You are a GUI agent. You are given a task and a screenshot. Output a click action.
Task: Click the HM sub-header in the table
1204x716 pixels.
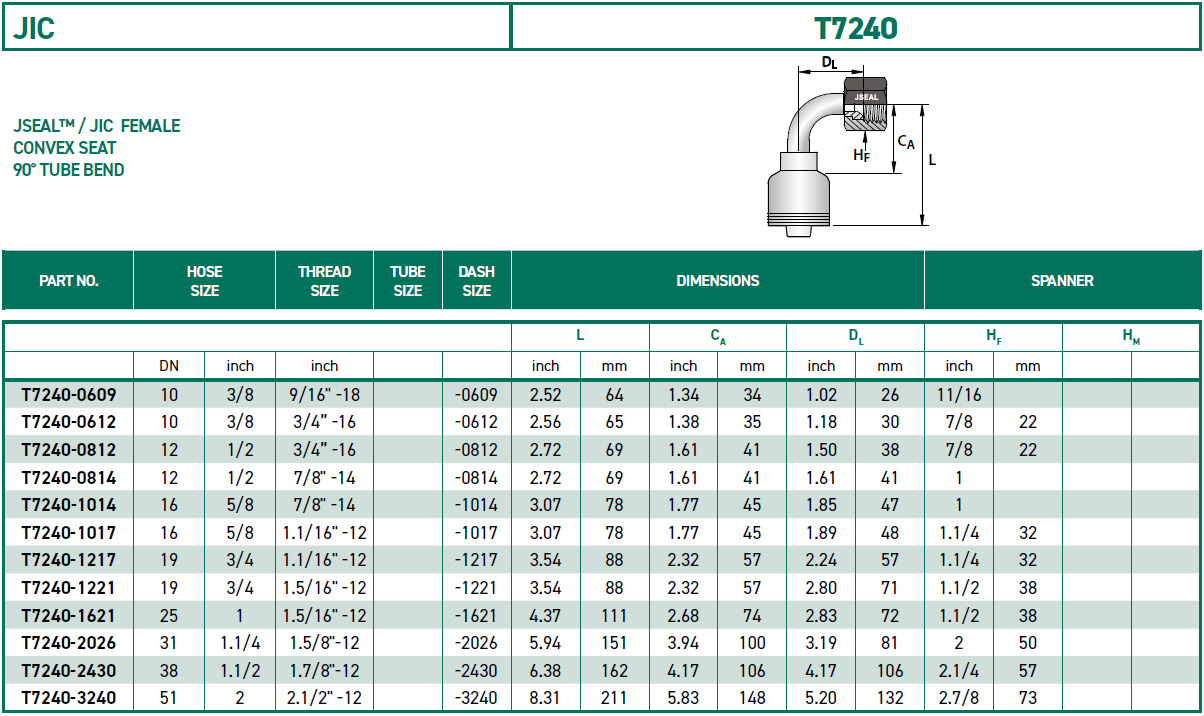click(x=1131, y=338)
